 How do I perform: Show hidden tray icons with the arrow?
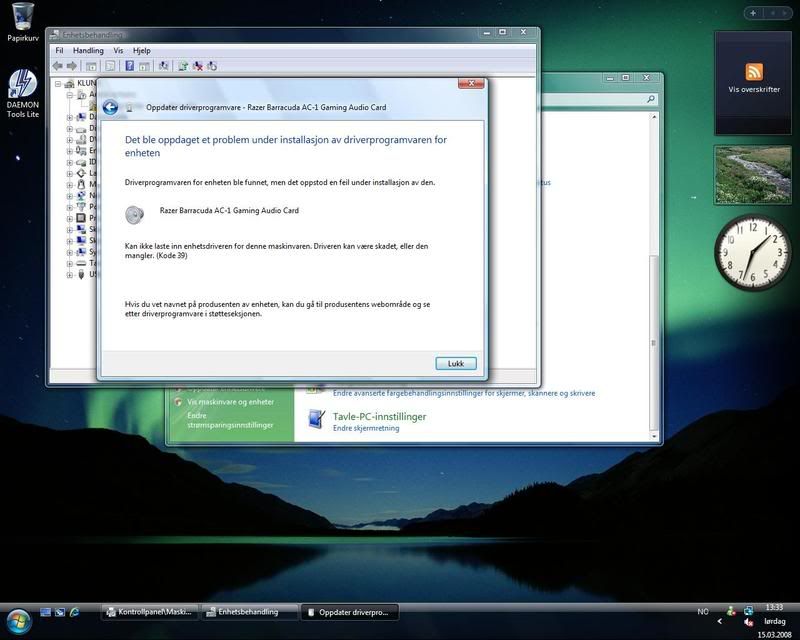(x=720, y=622)
